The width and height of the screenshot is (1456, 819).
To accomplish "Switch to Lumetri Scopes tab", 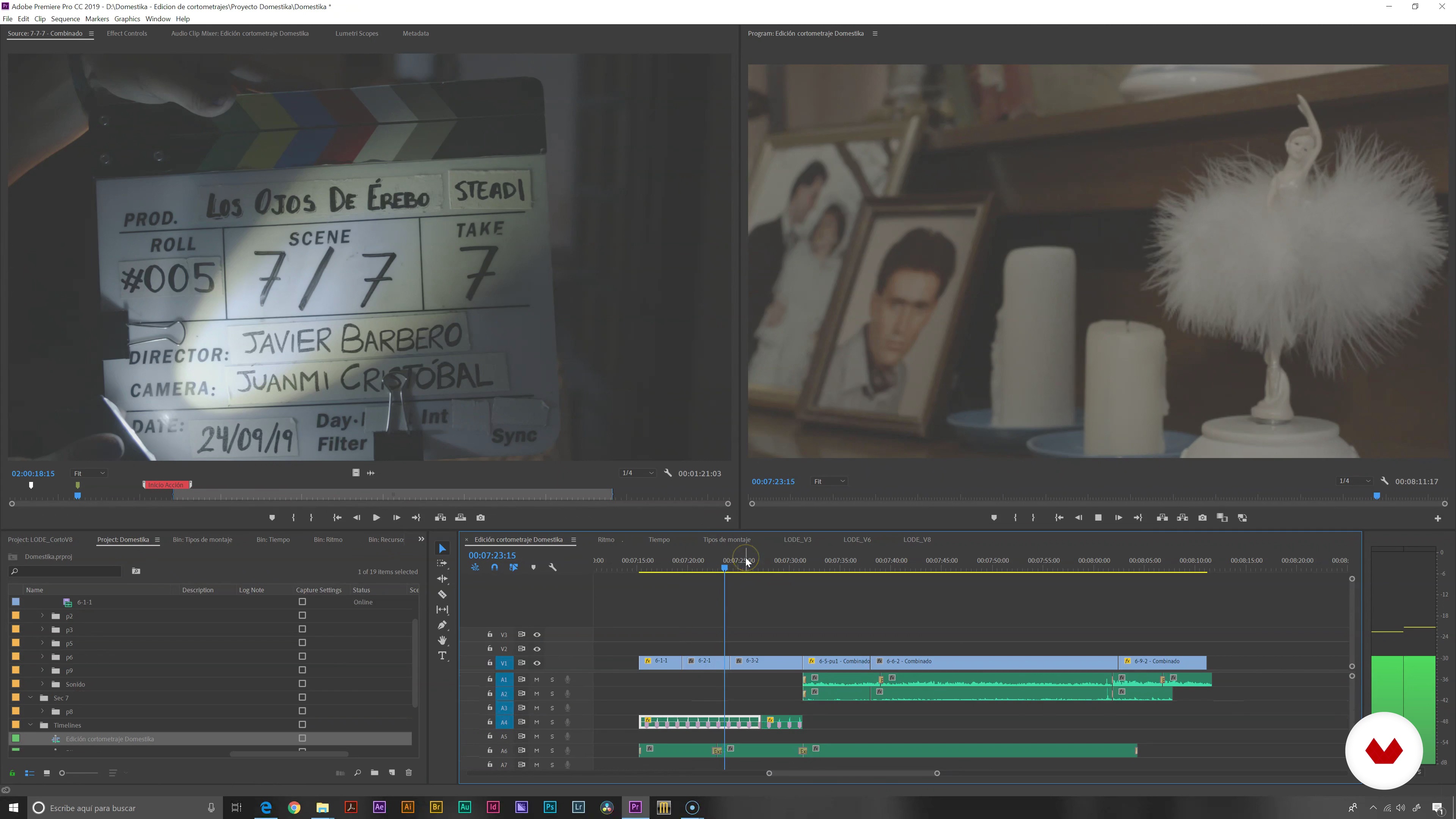I will click(357, 33).
